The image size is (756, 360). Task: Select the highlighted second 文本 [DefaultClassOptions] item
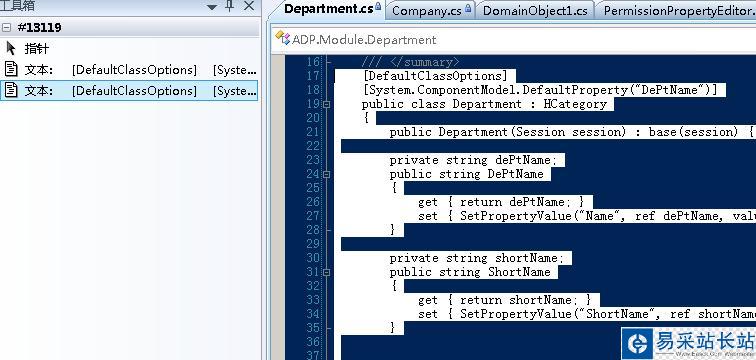coord(129,91)
